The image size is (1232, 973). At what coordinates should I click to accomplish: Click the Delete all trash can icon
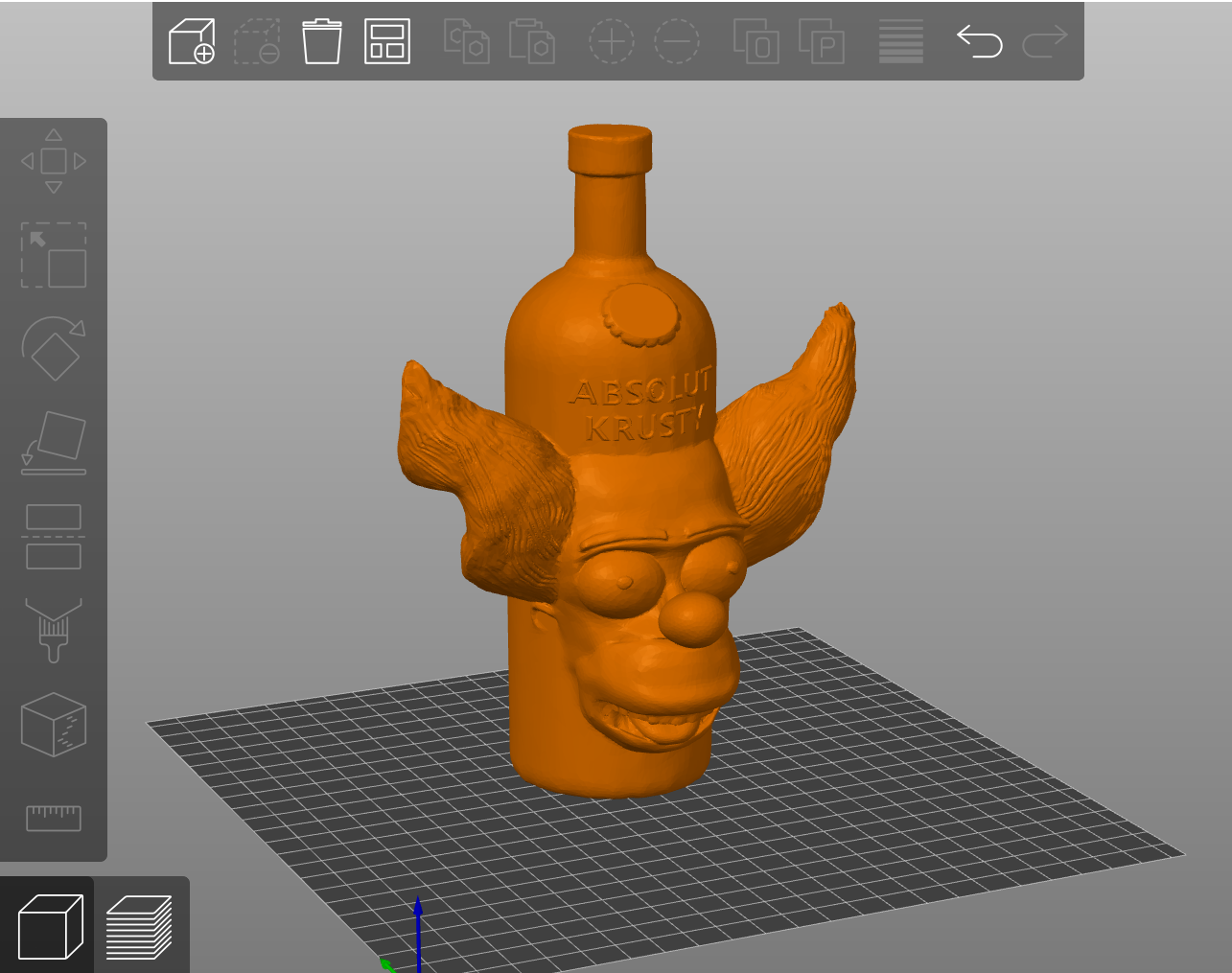[322, 41]
